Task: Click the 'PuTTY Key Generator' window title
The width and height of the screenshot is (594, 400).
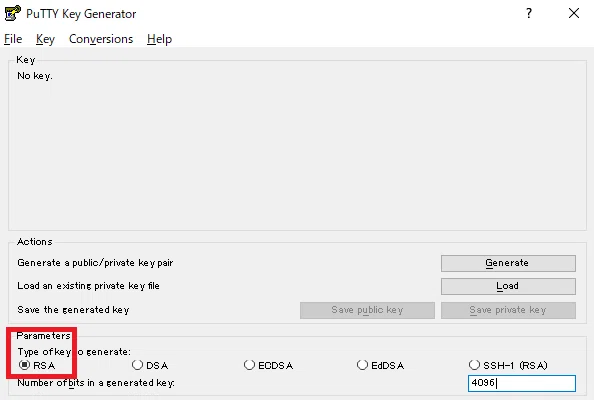Action: coord(81,14)
